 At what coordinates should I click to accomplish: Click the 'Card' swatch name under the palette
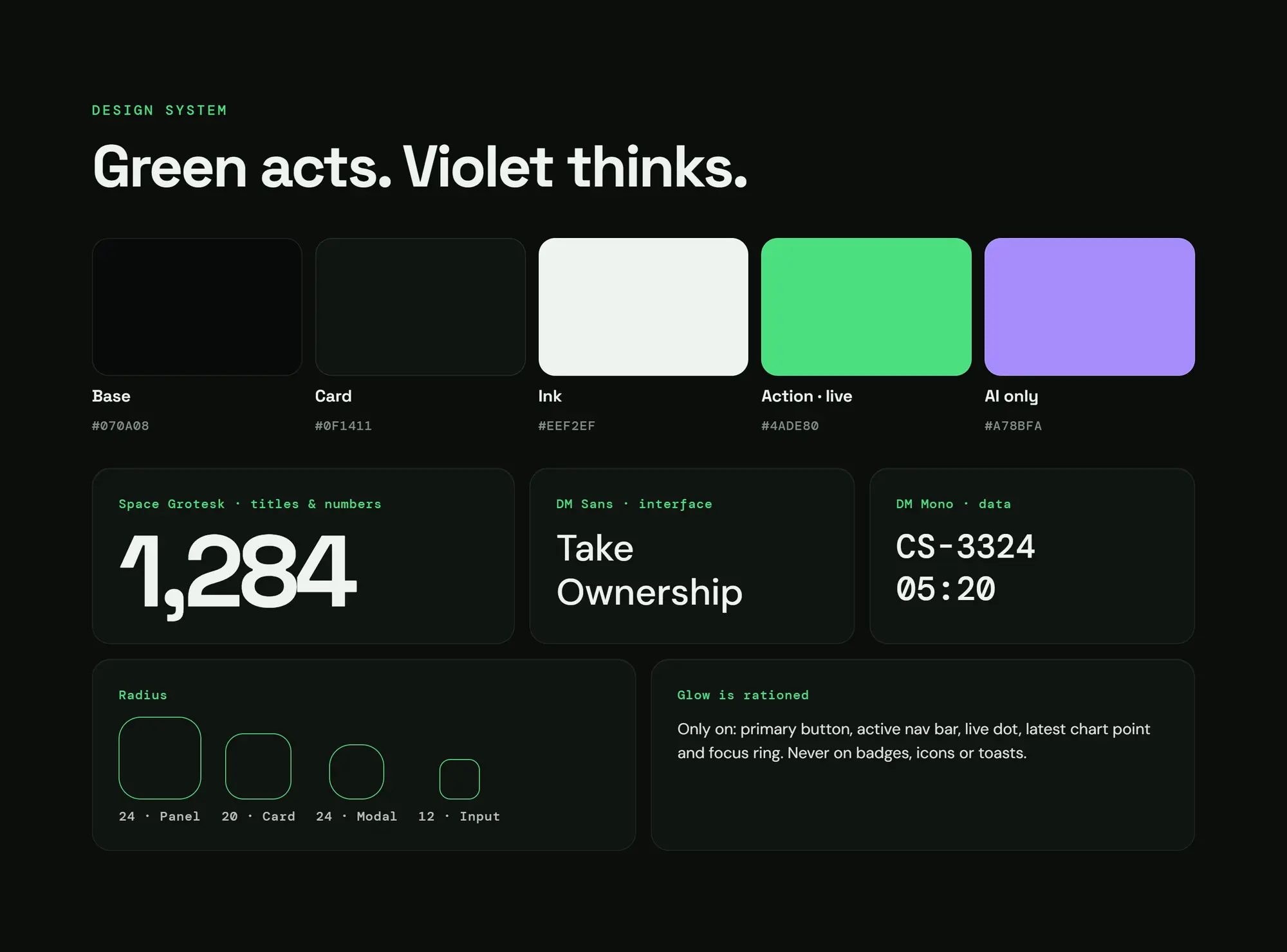pos(333,396)
